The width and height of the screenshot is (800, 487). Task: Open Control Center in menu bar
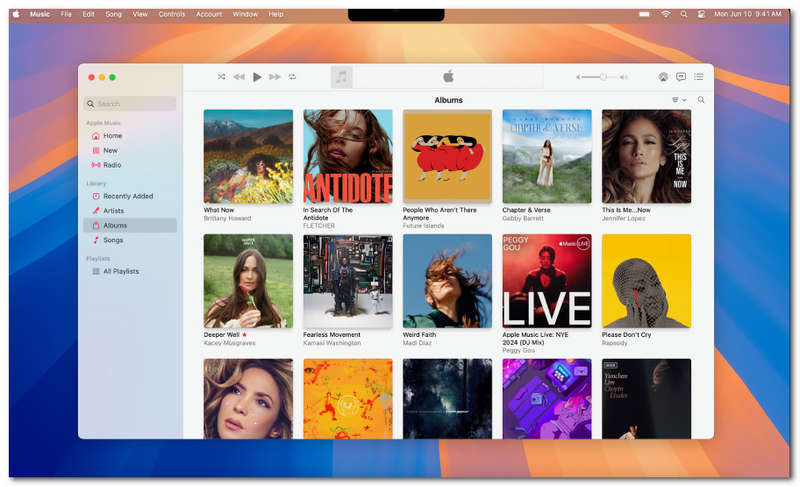click(702, 14)
